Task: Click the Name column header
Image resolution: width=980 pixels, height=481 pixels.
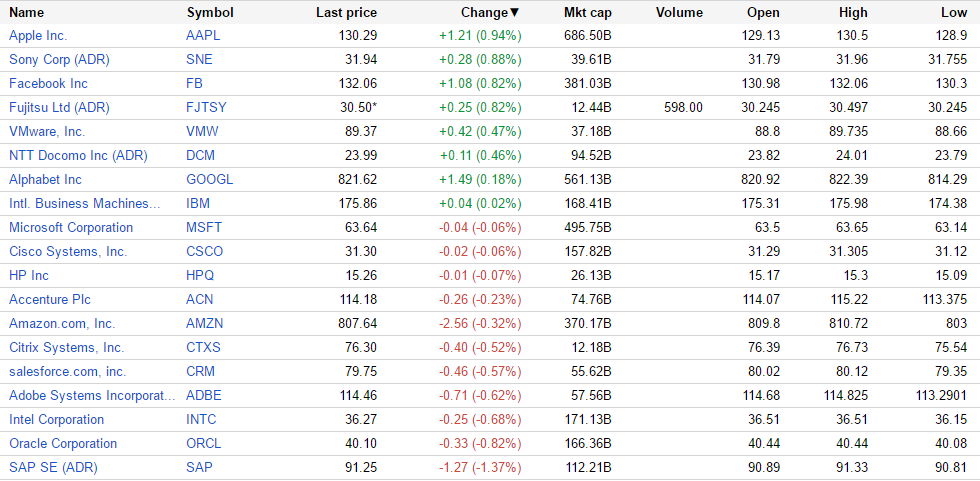Action: [x=27, y=13]
